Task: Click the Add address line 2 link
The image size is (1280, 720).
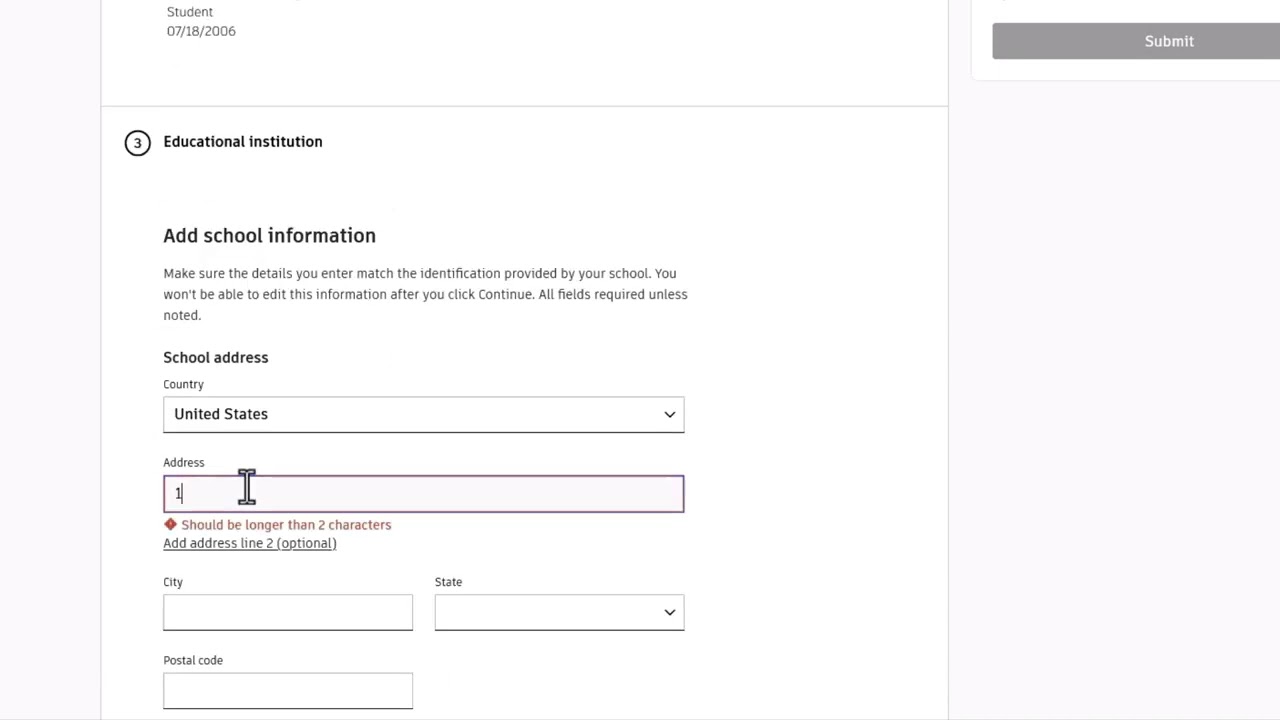Action: 250,543
